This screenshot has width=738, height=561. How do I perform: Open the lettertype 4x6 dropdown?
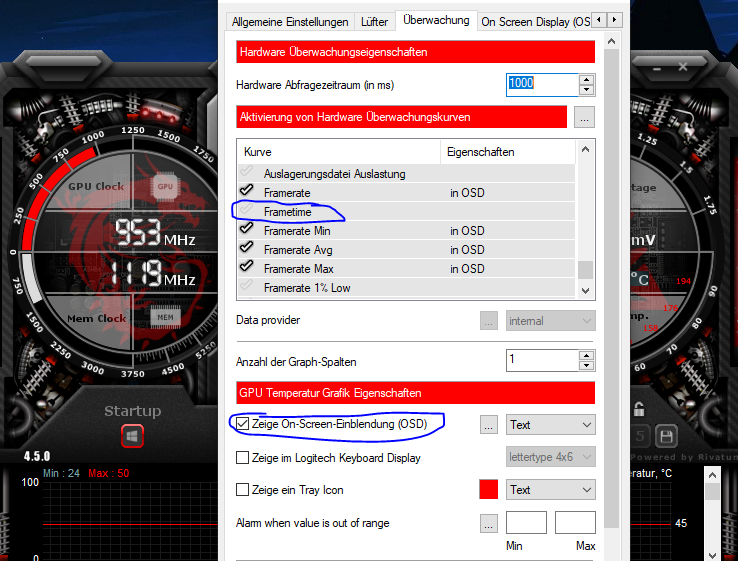coord(551,457)
